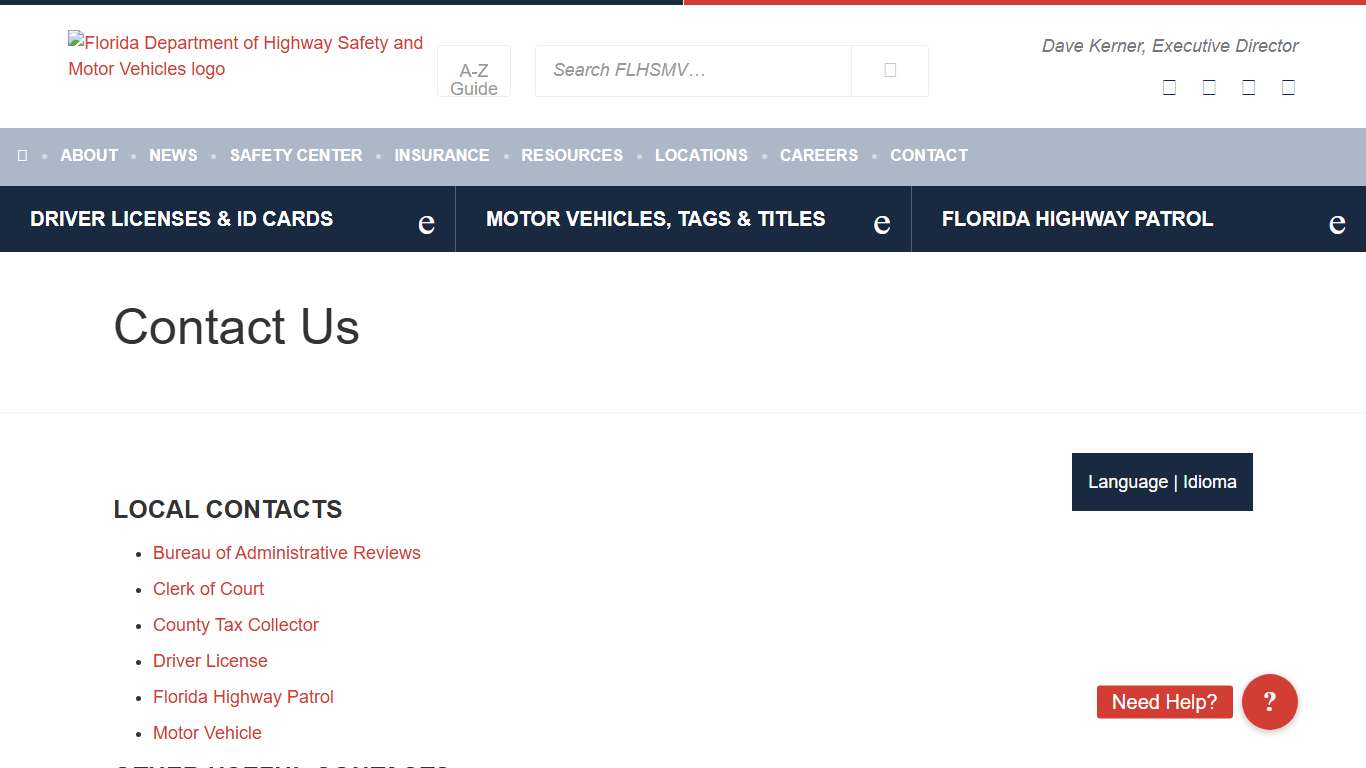Open the Bureau of Administrative Reviews link
Viewport: 1366px width, 768px height.
(x=287, y=552)
